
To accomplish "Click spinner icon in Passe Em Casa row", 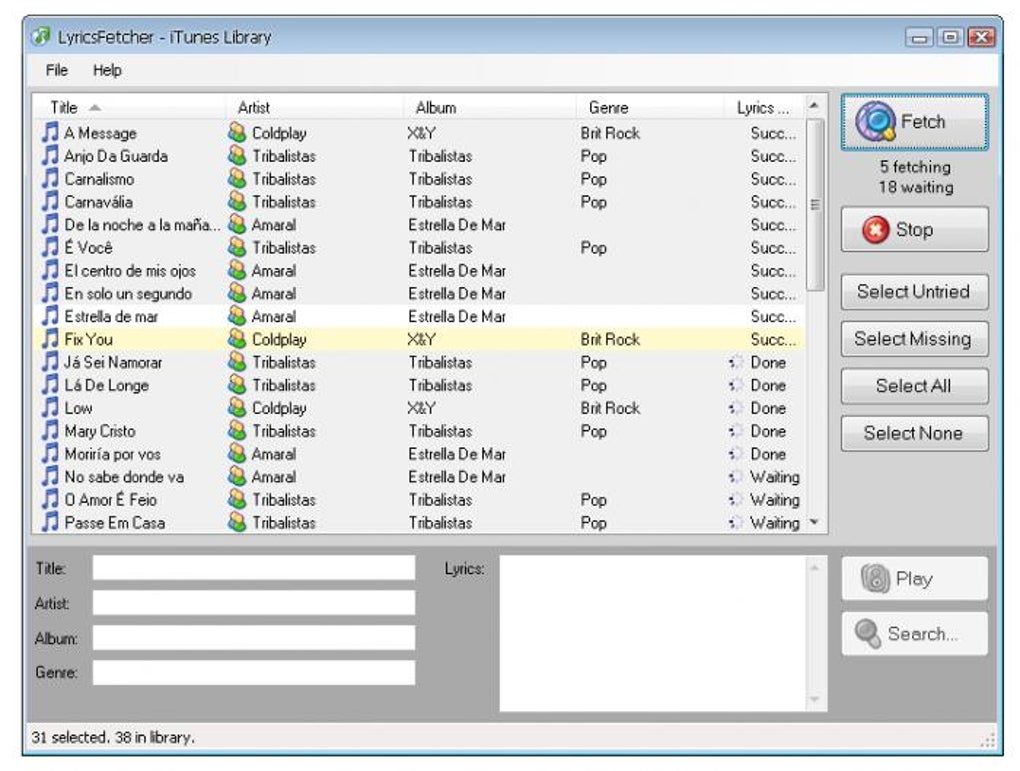I will (736, 522).
